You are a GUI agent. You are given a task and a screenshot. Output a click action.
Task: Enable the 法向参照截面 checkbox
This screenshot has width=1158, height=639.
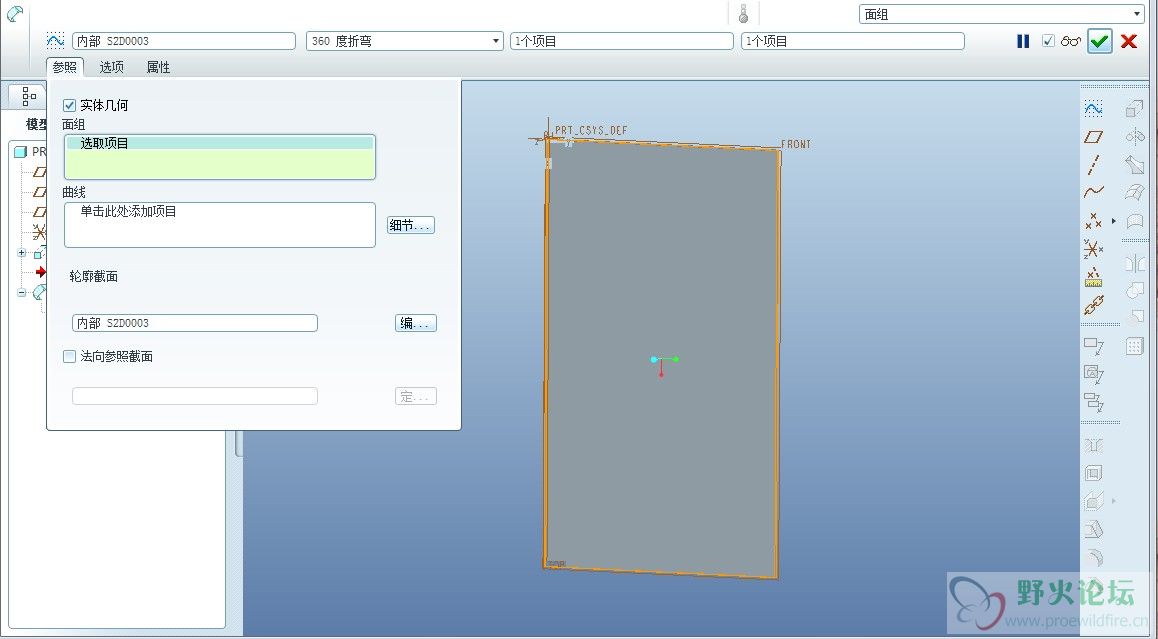(x=69, y=357)
